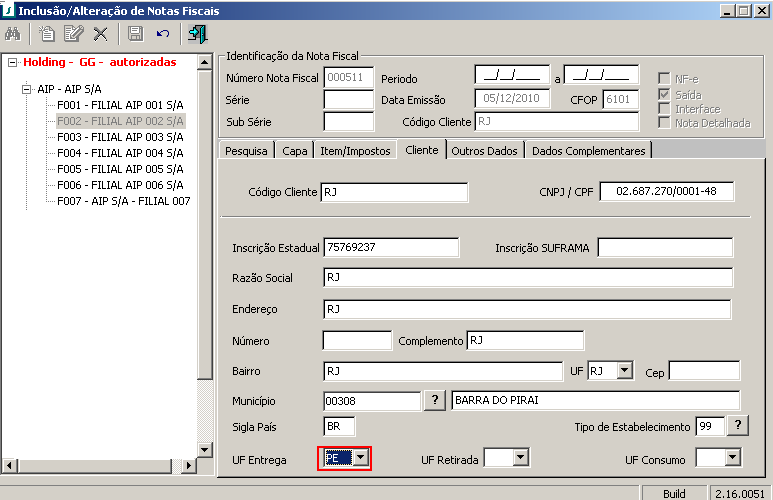Open the Dados Complementares tab
Viewport: 773px width, 500px height.
tap(589, 150)
